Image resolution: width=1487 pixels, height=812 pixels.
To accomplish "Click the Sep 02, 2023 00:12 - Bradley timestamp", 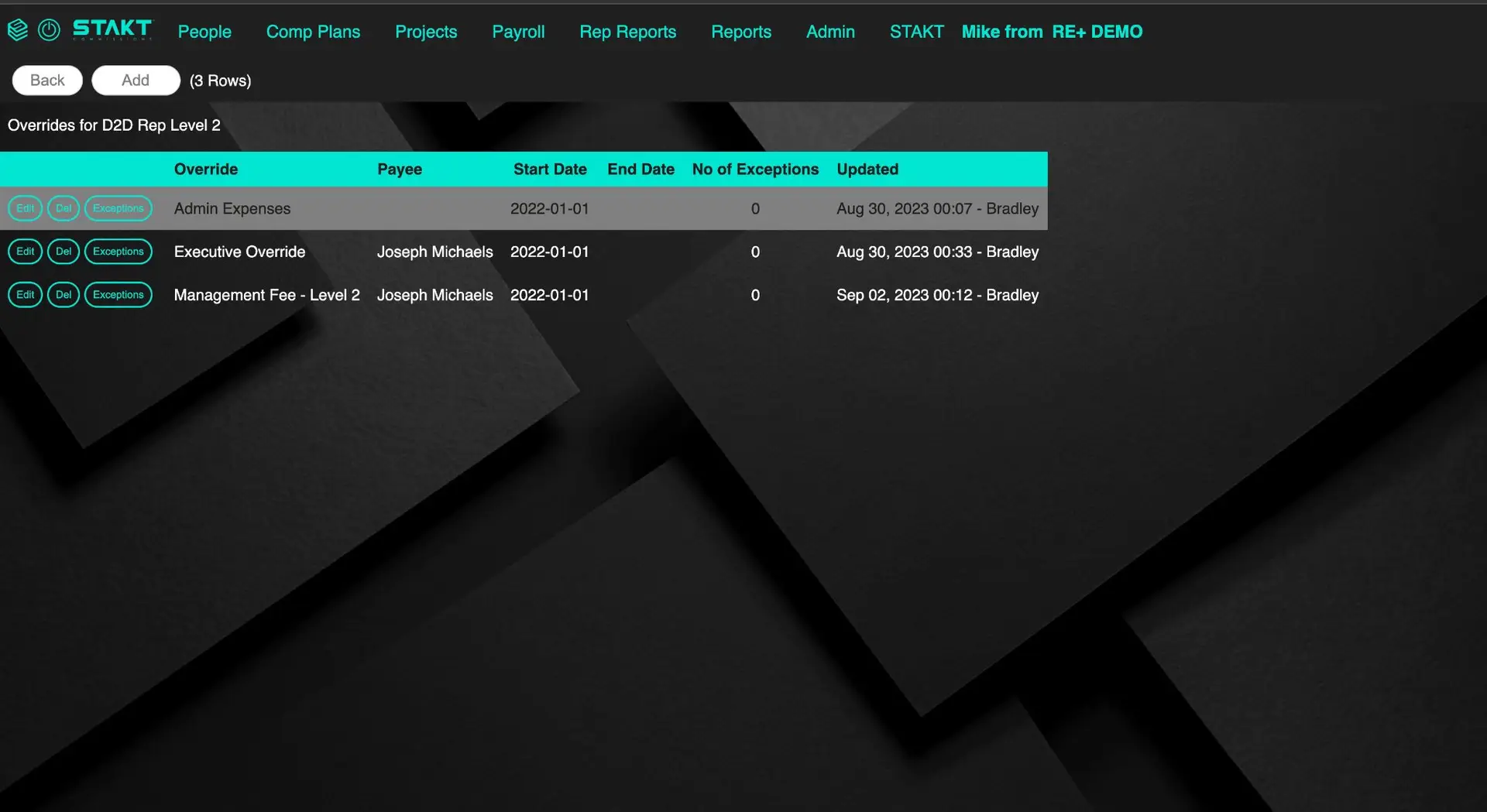I will pos(937,296).
